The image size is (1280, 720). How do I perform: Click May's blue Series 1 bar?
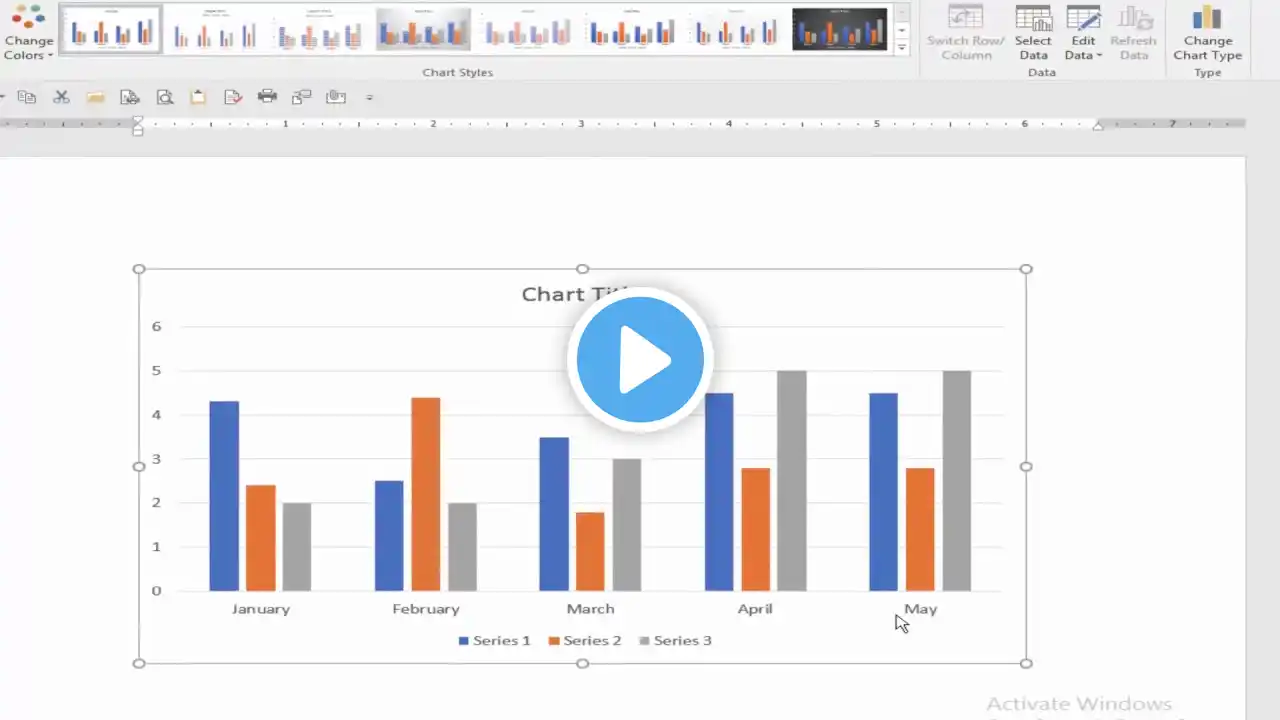click(x=883, y=492)
